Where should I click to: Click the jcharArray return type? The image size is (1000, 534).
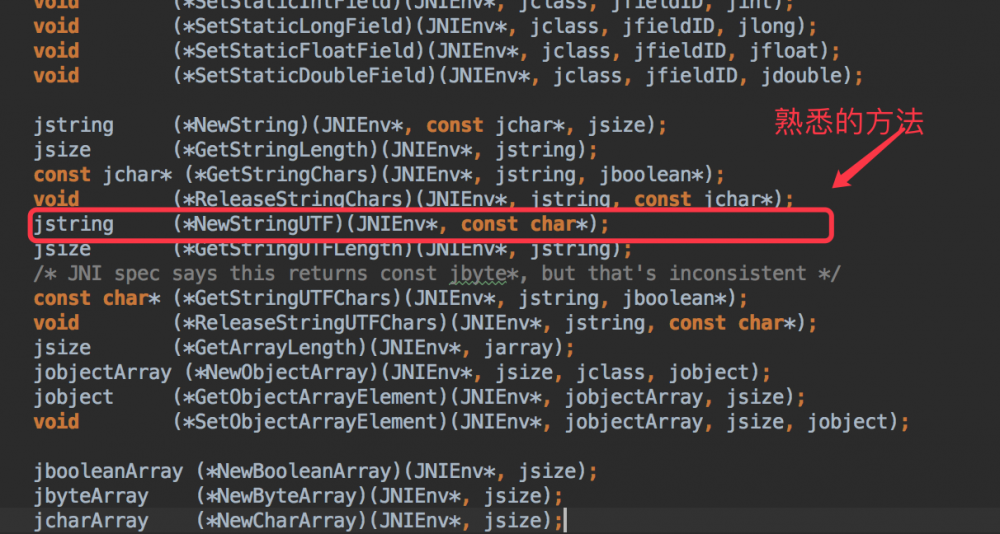(x=91, y=521)
